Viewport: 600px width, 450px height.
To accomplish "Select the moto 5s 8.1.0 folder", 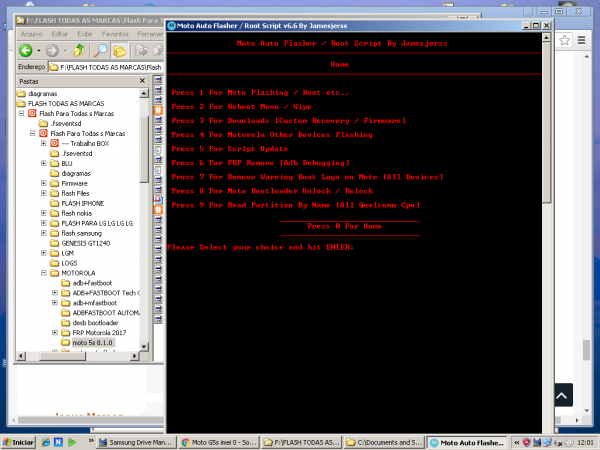I will pyautogui.click(x=92, y=342).
